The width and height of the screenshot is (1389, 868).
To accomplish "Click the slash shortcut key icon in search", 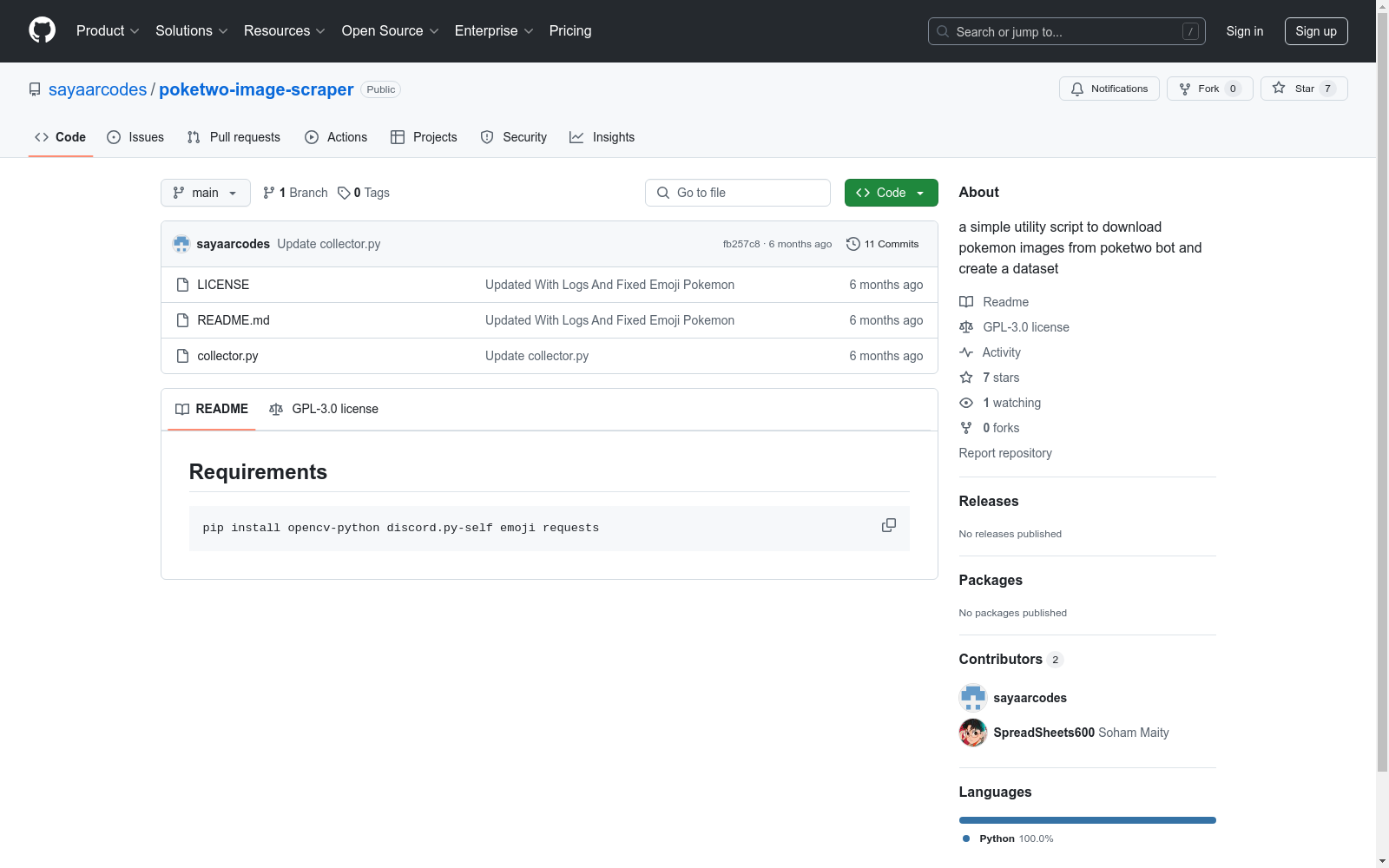I will [1190, 31].
